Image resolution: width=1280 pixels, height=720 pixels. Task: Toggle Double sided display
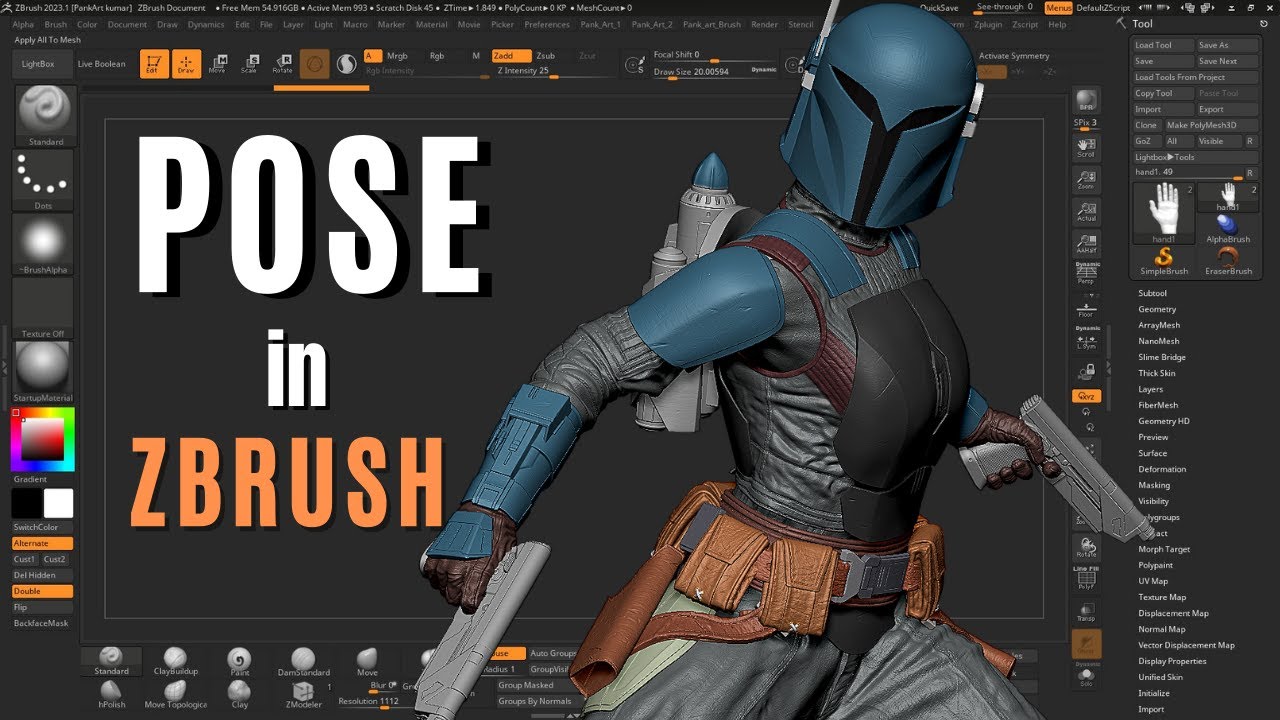pos(42,591)
